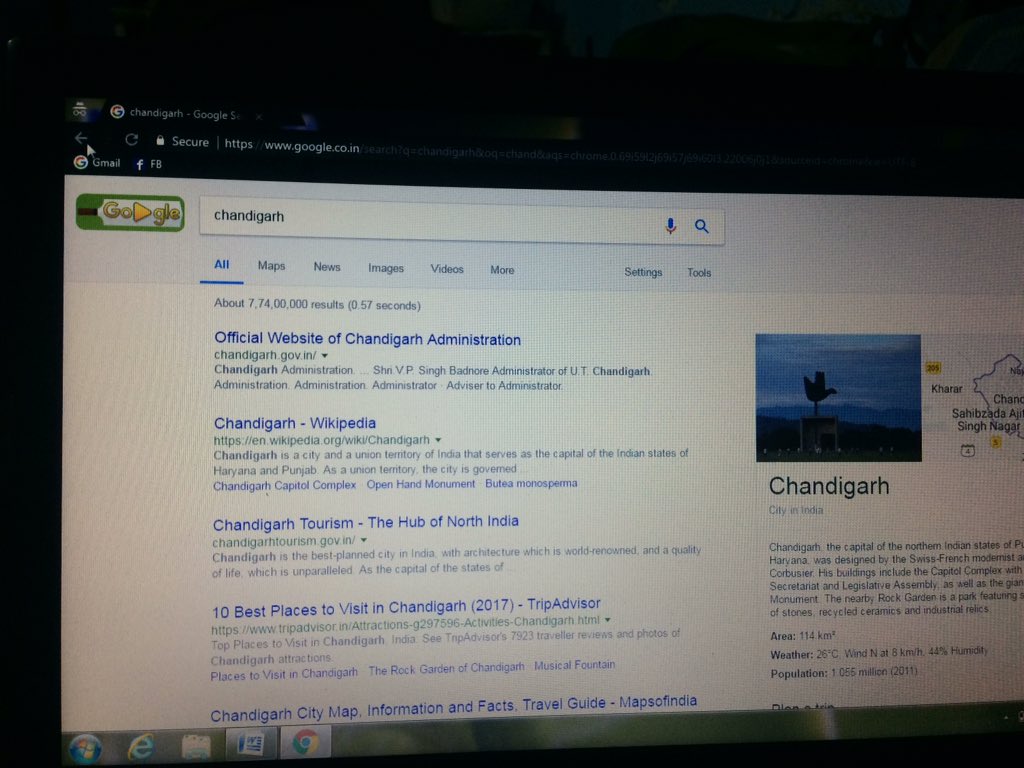1024x768 pixels.
Task: Switch to News results tab
Action: [x=327, y=267]
